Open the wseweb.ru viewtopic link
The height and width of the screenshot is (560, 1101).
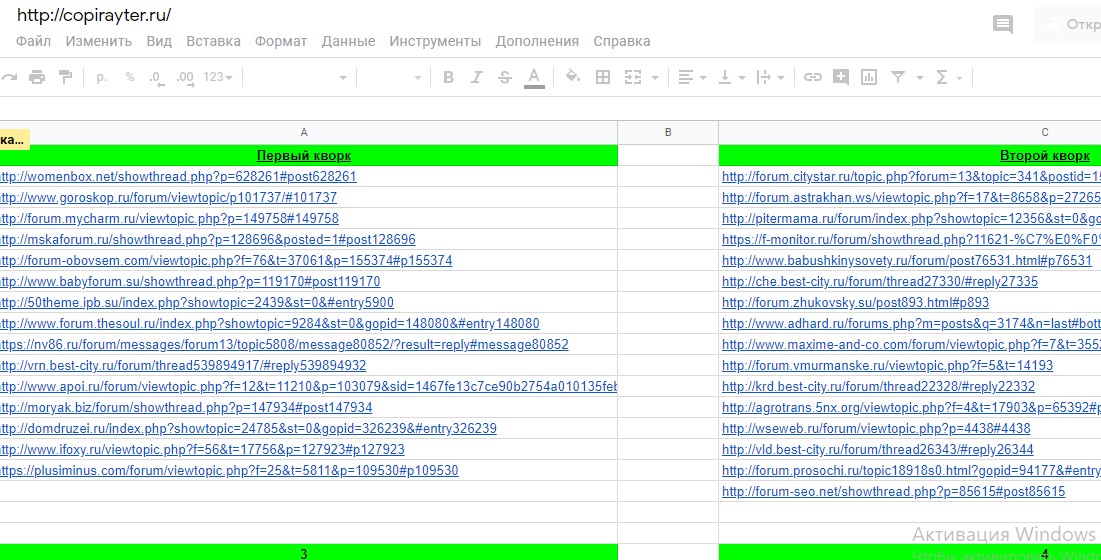[x=876, y=429]
